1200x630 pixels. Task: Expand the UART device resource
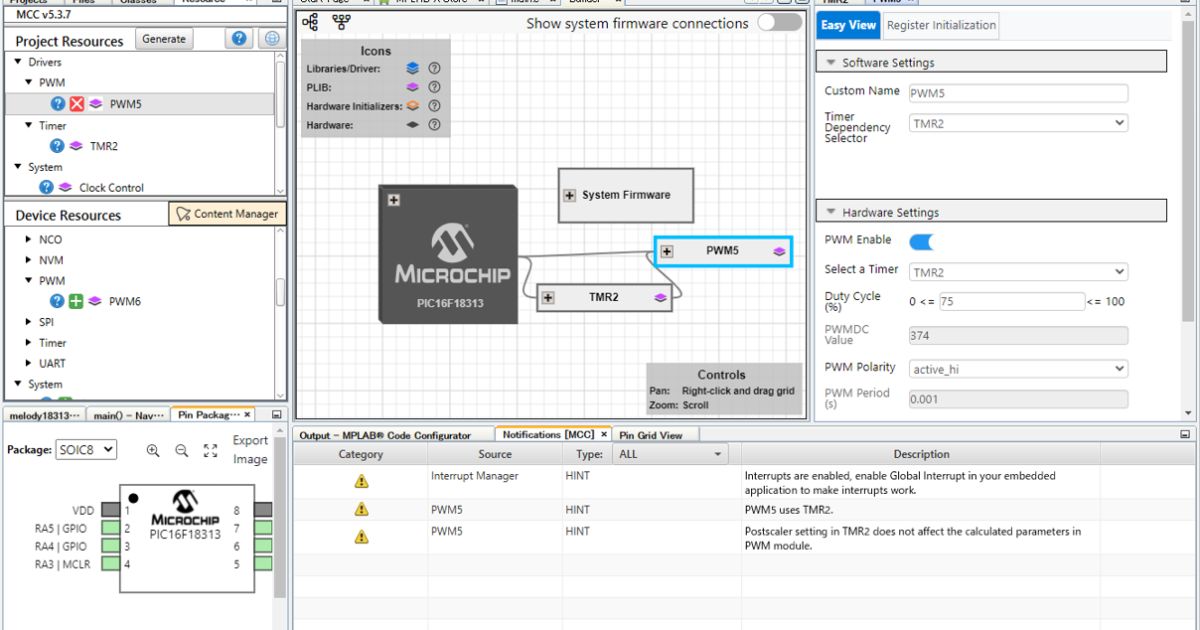(29, 363)
